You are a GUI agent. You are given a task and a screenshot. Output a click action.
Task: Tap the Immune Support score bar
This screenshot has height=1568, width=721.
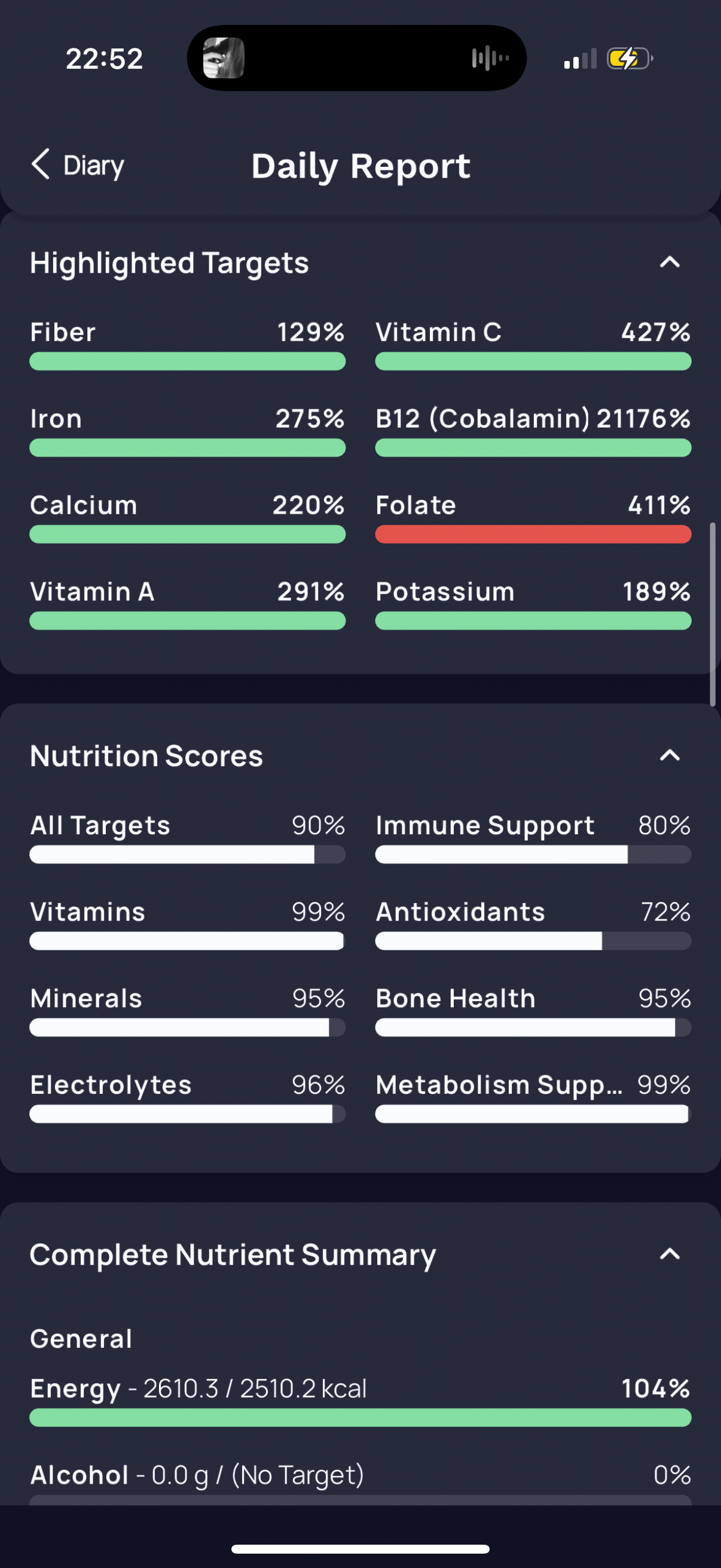533,855
